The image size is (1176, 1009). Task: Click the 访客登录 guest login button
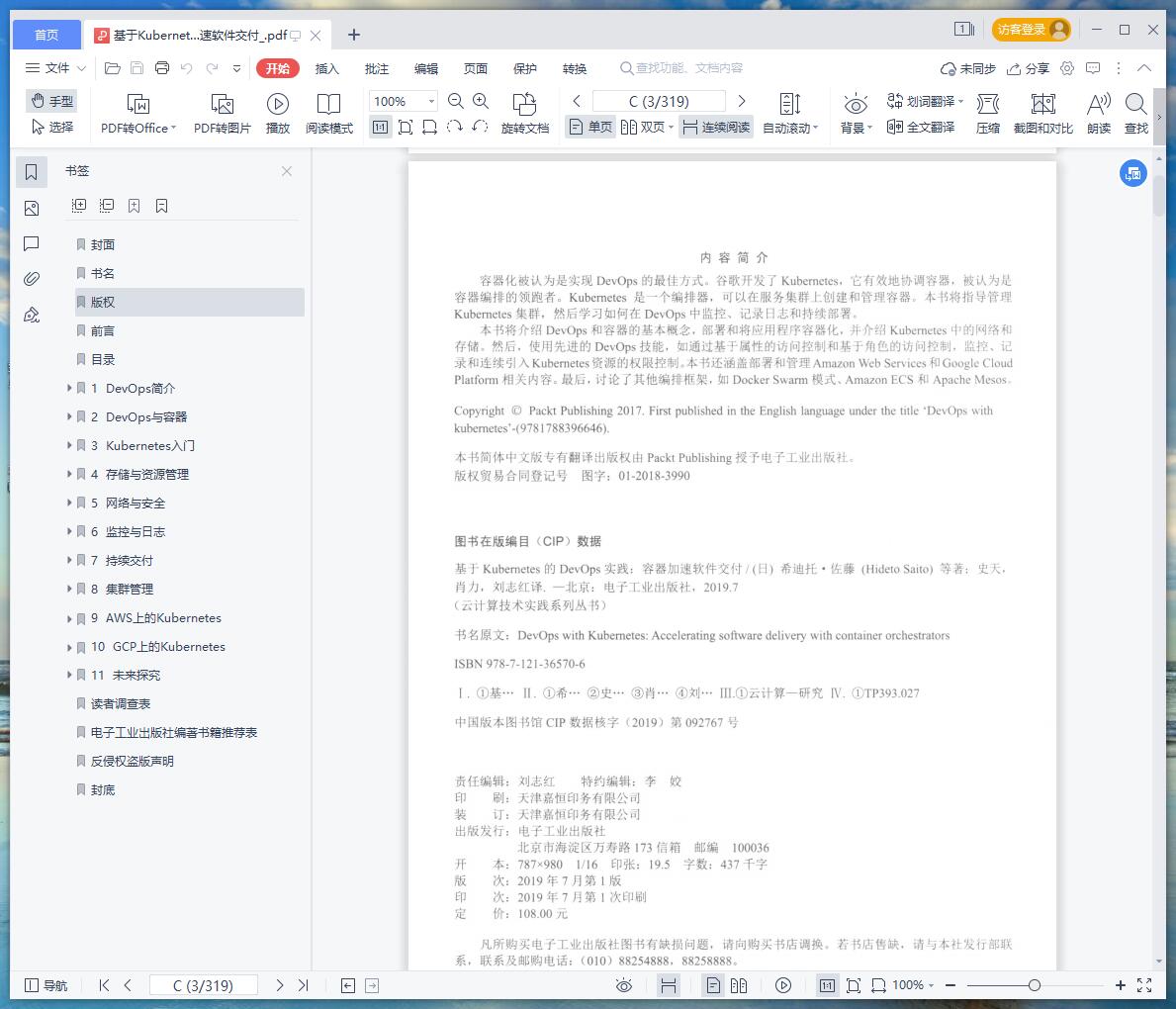(1032, 30)
